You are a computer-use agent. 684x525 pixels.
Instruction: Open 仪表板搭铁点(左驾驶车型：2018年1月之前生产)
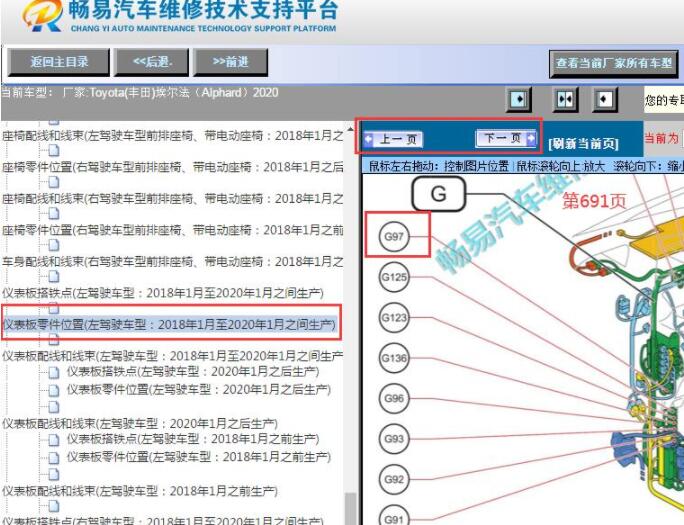click(193, 439)
